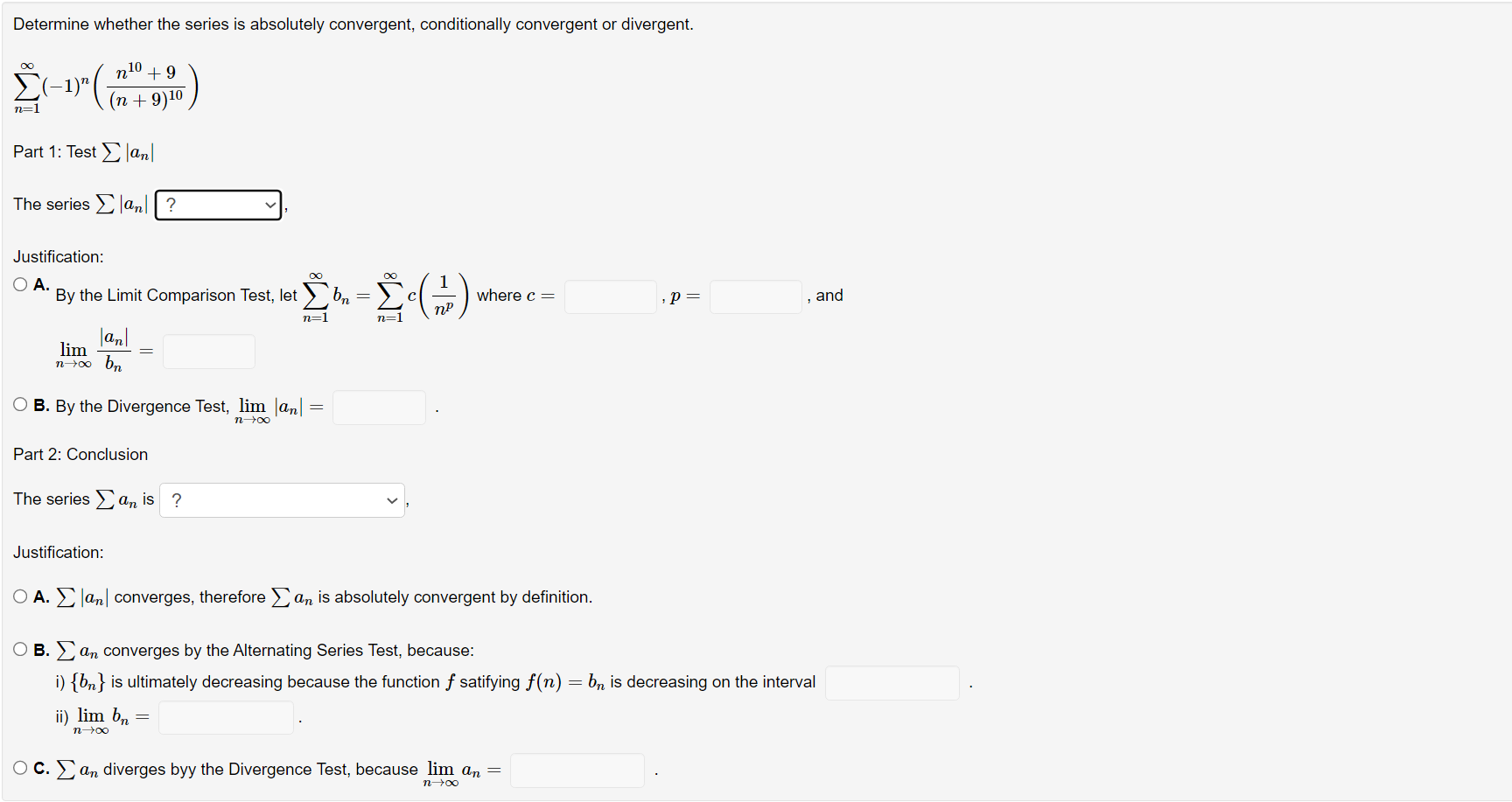Open the conclusion dropdown for 'The series Σaₙ is'
1512x802 pixels.
(x=282, y=500)
